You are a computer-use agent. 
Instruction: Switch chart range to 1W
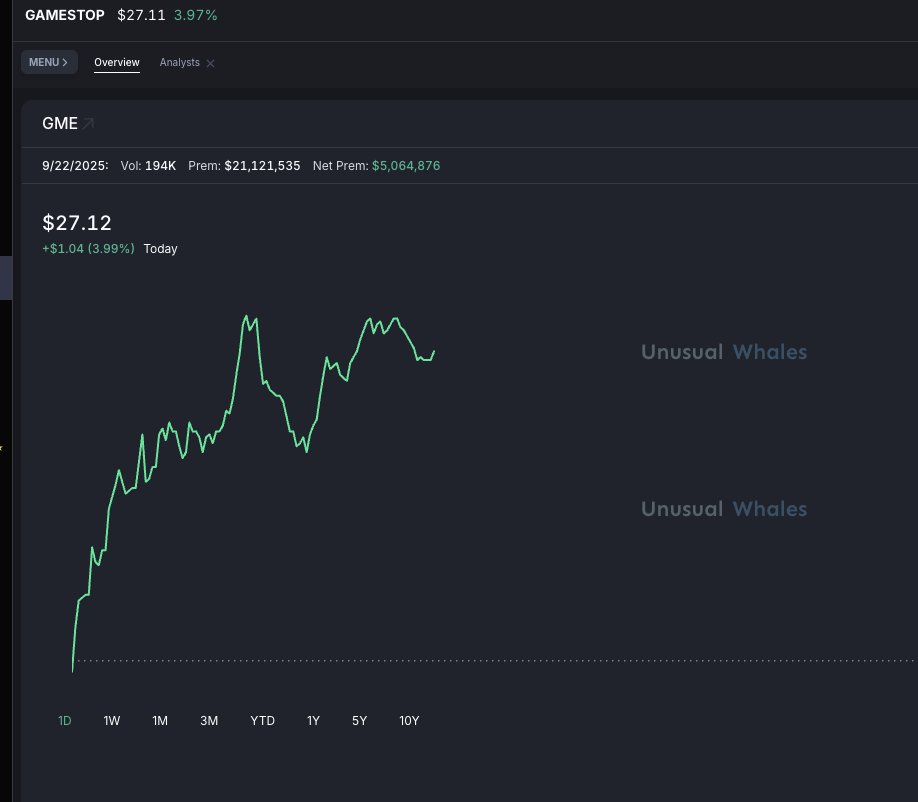coord(112,720)
